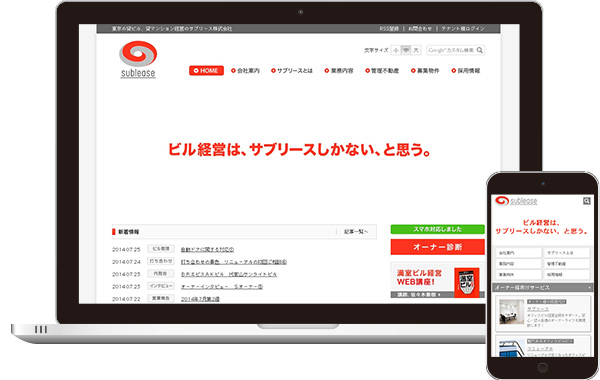Screen dimensions: 600x380
Task: Tap 会社案内 button on the phone
Action: [518, 253]
